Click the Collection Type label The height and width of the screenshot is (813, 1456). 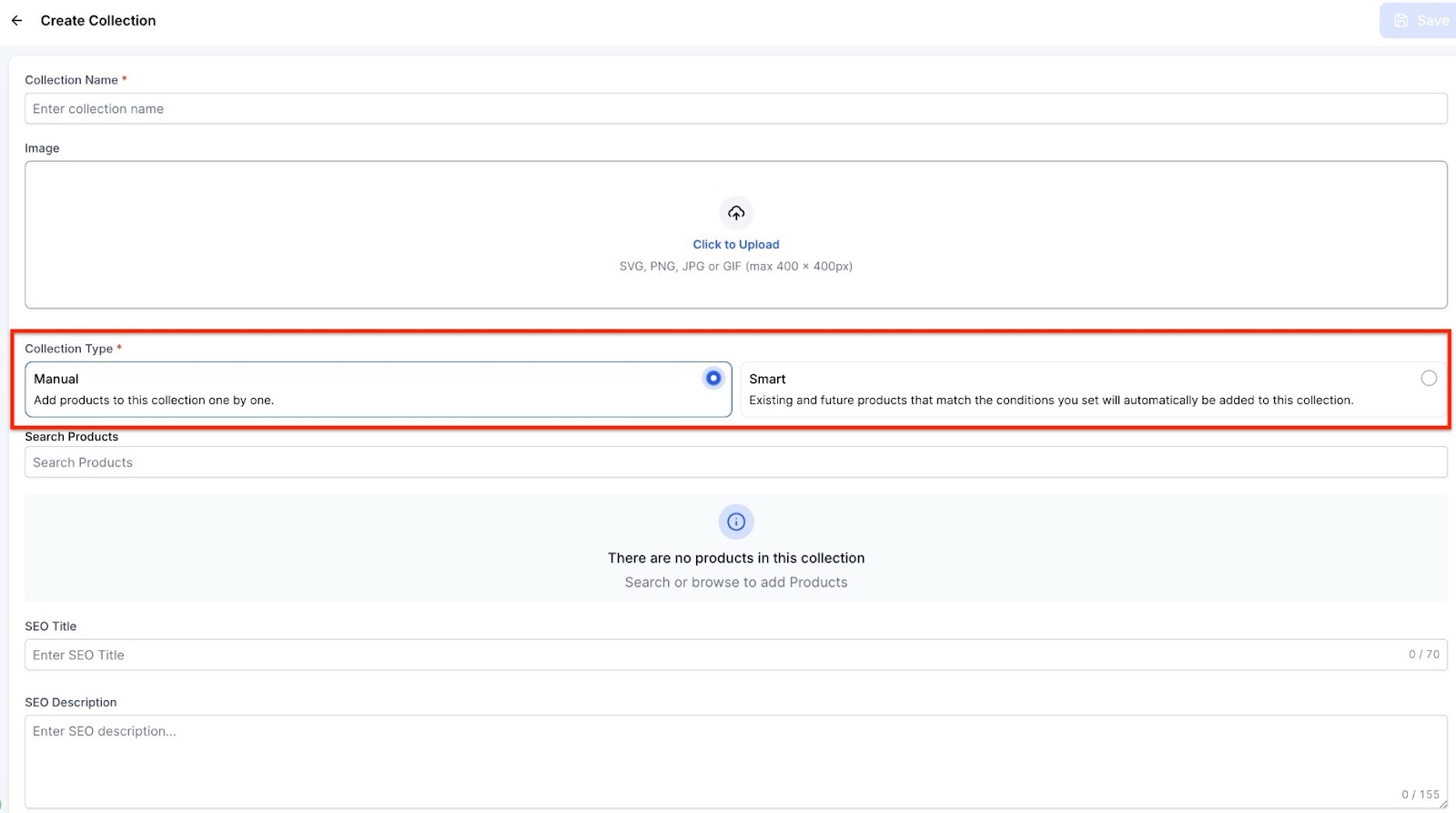pos(69,349)
